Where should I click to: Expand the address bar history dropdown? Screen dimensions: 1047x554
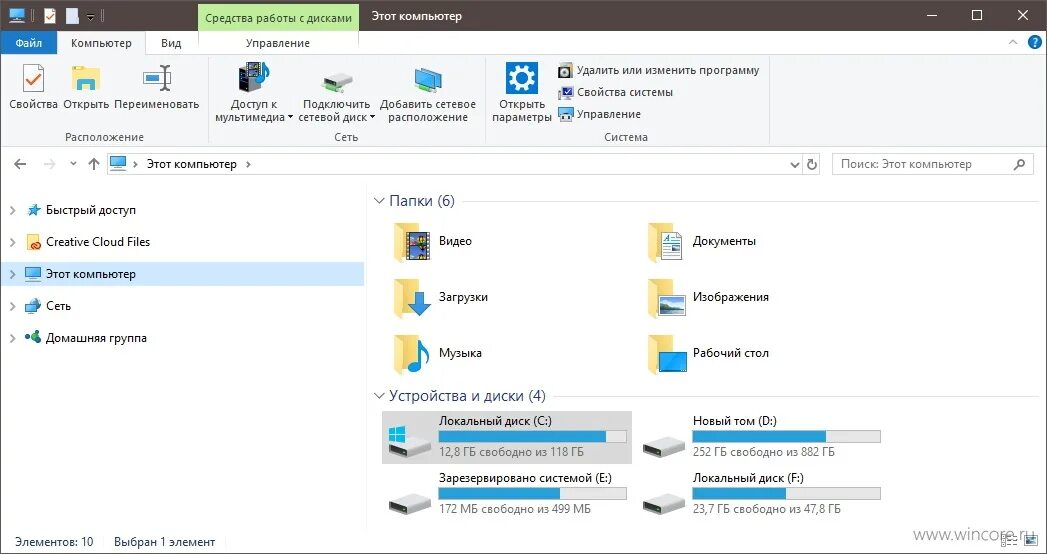(x=795, y=164)
